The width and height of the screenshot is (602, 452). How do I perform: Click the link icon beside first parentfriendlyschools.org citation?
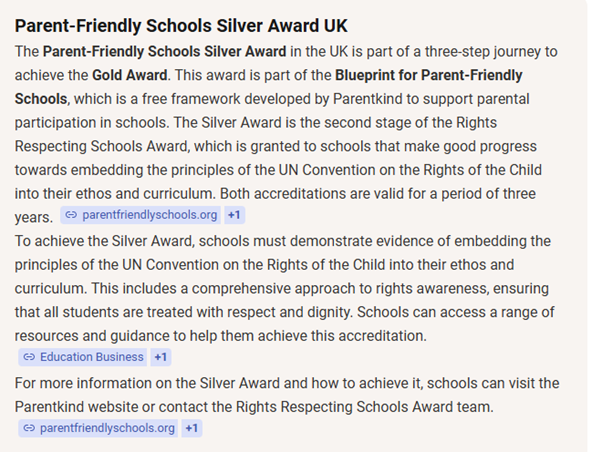click(71, 215)
